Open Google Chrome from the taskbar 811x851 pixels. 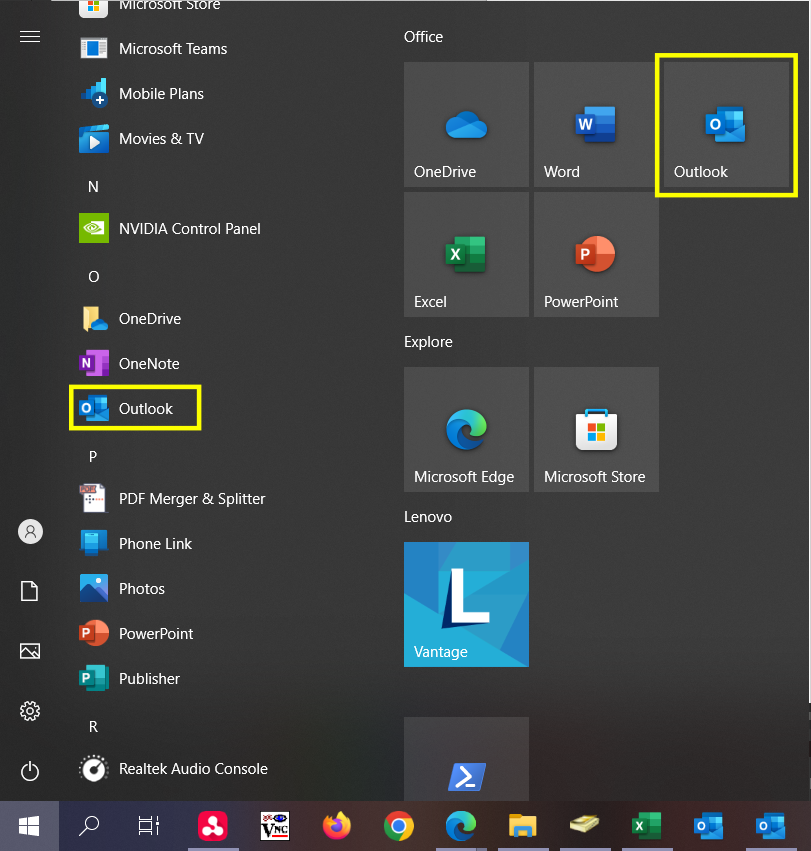(398, 826)
